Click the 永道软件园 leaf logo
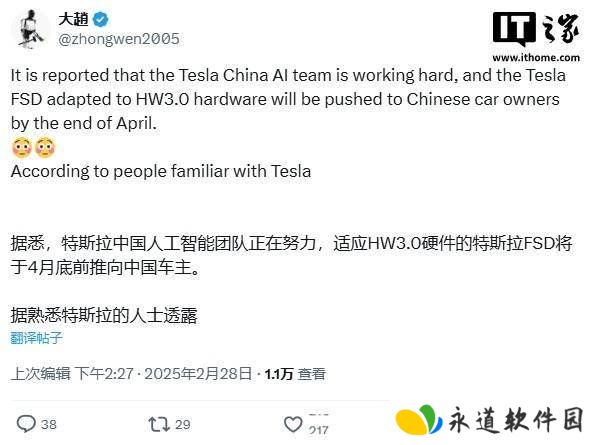The width and height of the screenshot is (590, 445). (419, 420)
